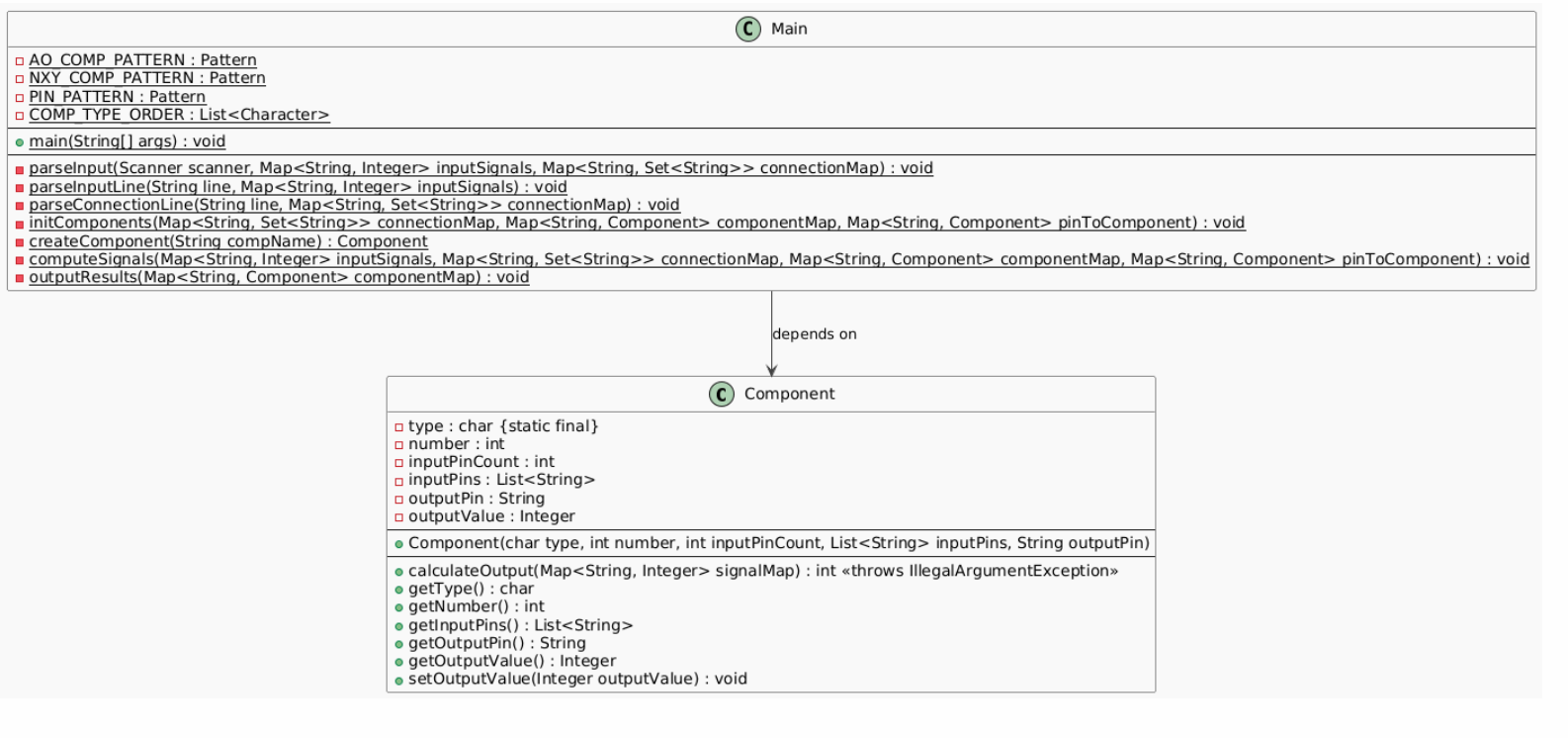Viewport: 1568px width, 738px height.
Task: Select the "depends on" arrow label
Action: (x=815, y=334)
